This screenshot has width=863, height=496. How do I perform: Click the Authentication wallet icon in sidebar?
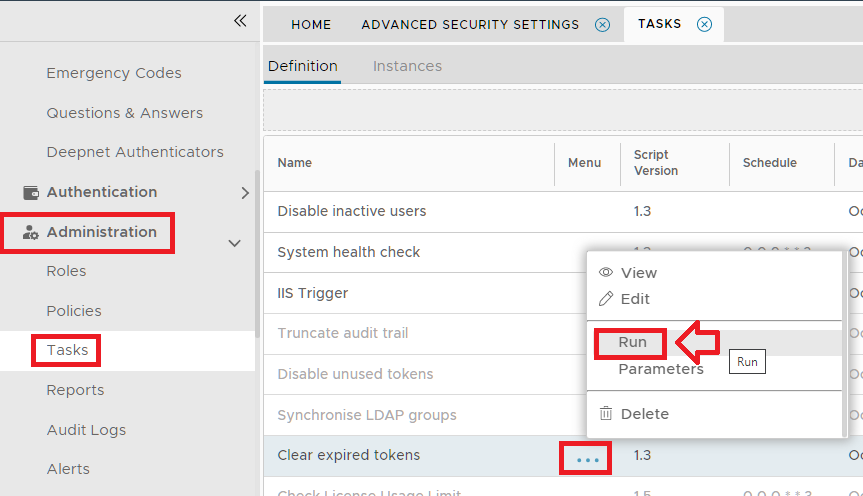[x=31, y=192]
